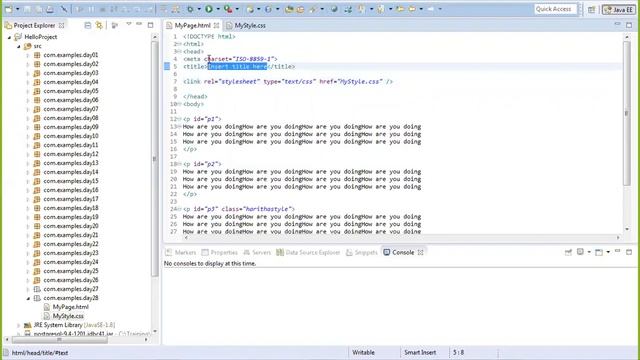Click the Run Last Tool icon
The width and height of the screenshot is (640, 360).
pos(229,9)
